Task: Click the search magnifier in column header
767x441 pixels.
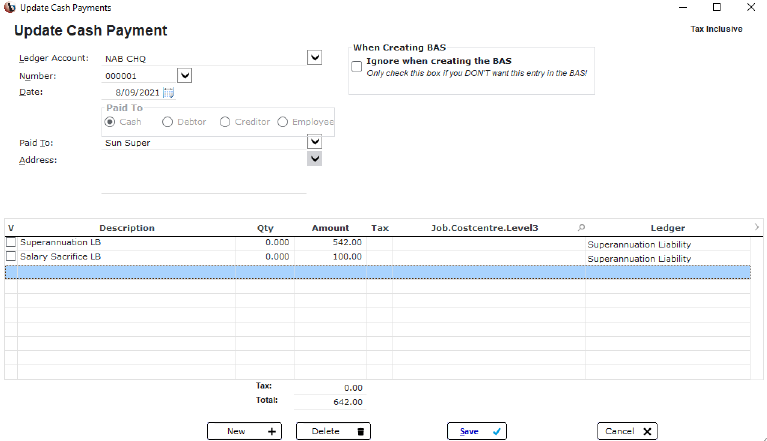Action: (581, 227)
